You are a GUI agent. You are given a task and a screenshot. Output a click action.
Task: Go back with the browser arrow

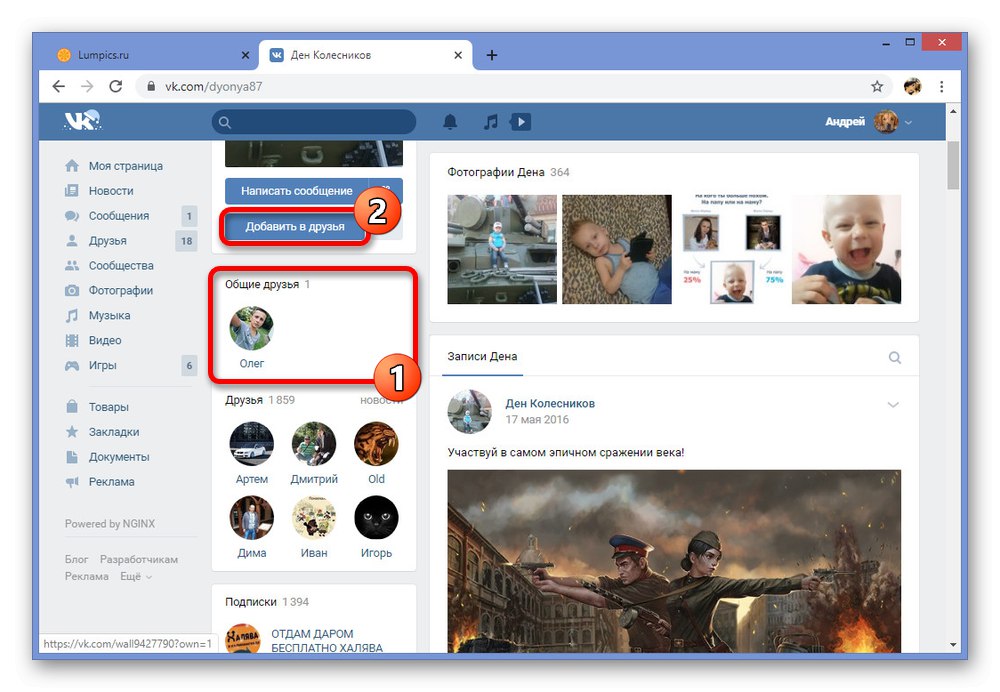[x=59, y=86]
